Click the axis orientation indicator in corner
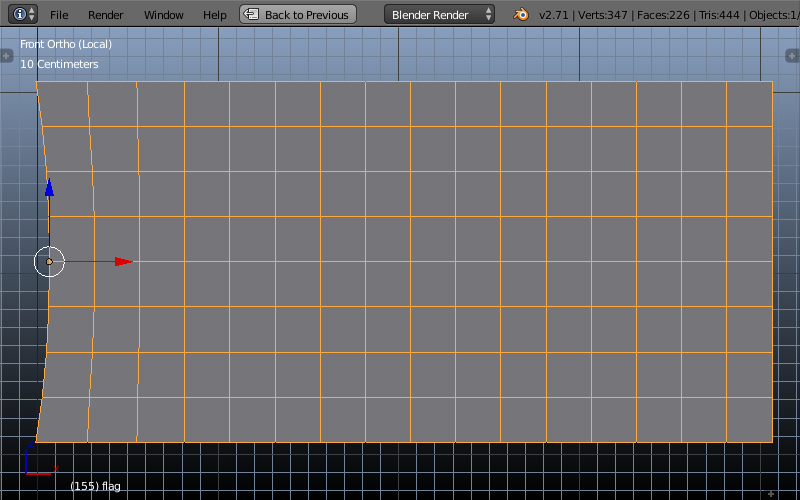The width and height of the screenshot is (800, 500). pyautogui.click(x=41, y=460)
